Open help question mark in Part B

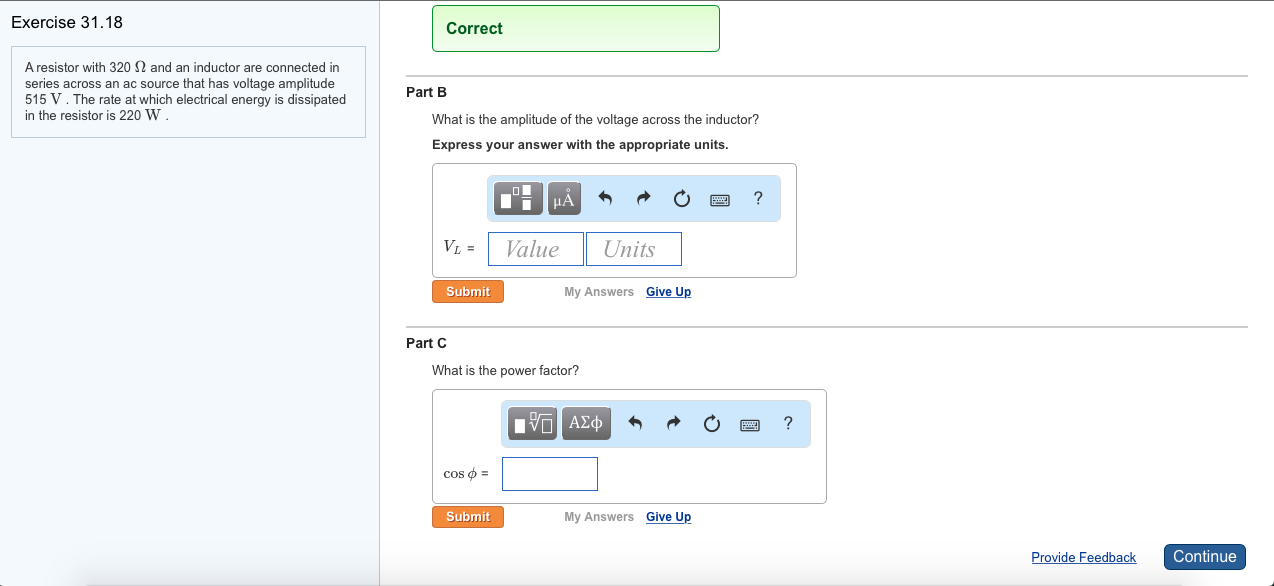pyautogui.click(x=758, y=198)
